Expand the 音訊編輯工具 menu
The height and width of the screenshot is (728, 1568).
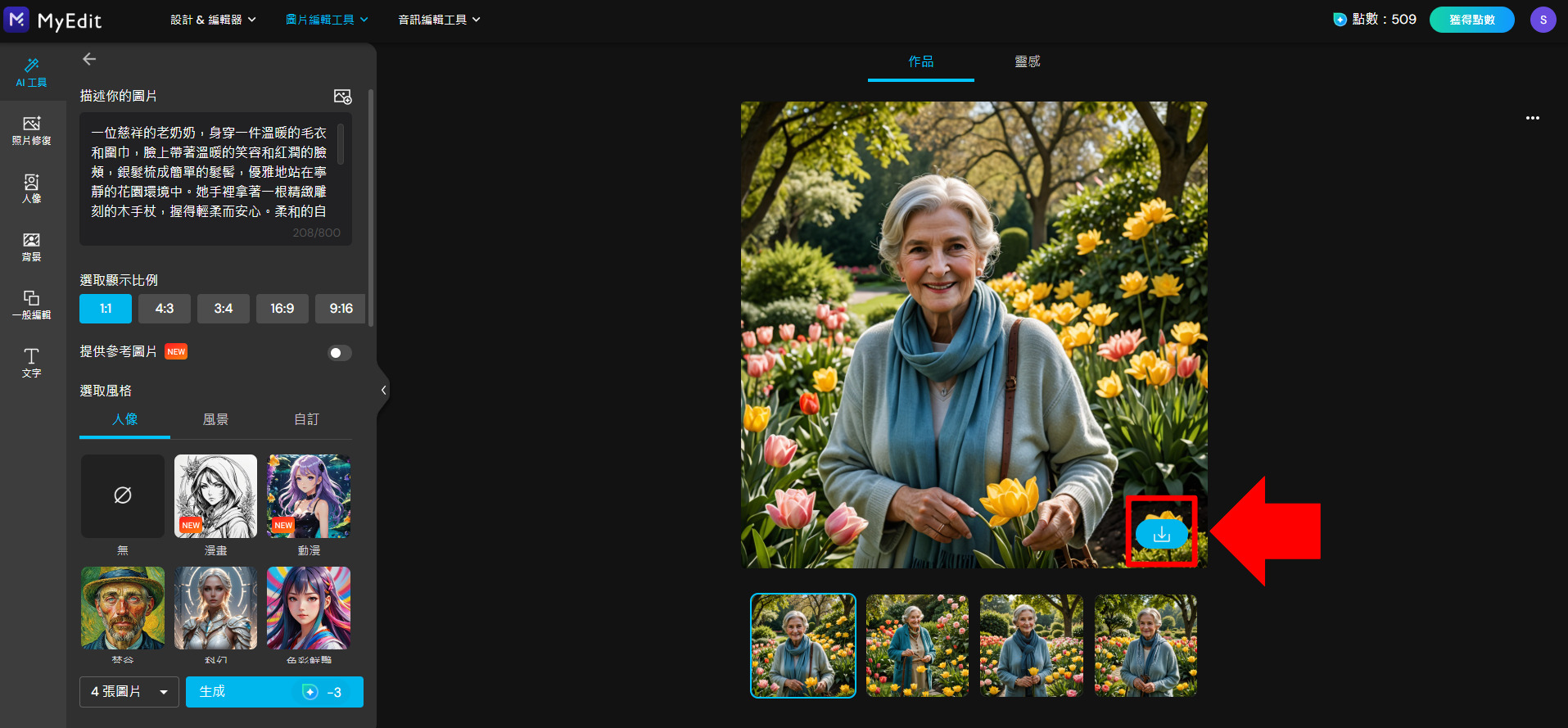439,20
